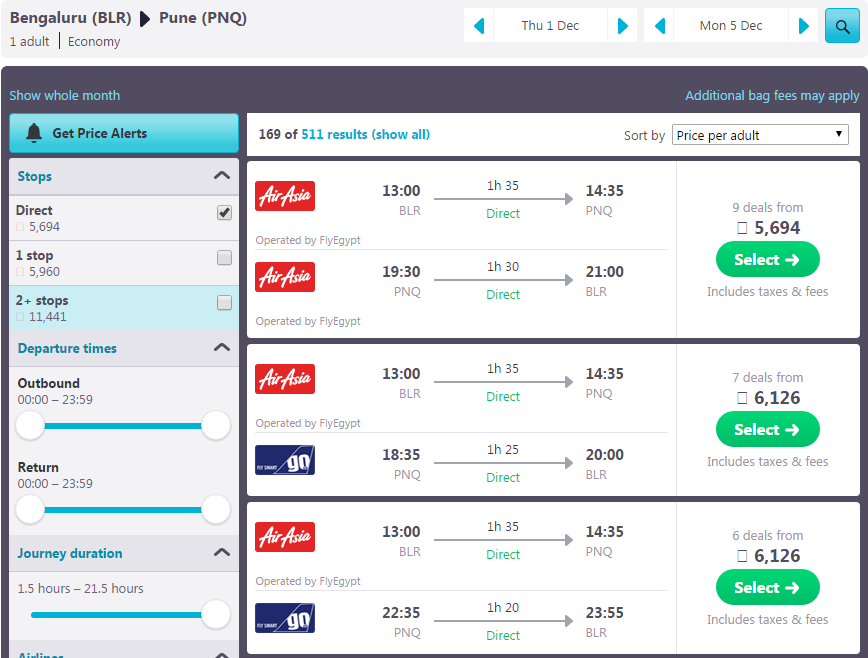Viewport: 868px width, 658px height.
Task: Go to previous day before Mon 5 Dec
Action: [x=659, y=25]
